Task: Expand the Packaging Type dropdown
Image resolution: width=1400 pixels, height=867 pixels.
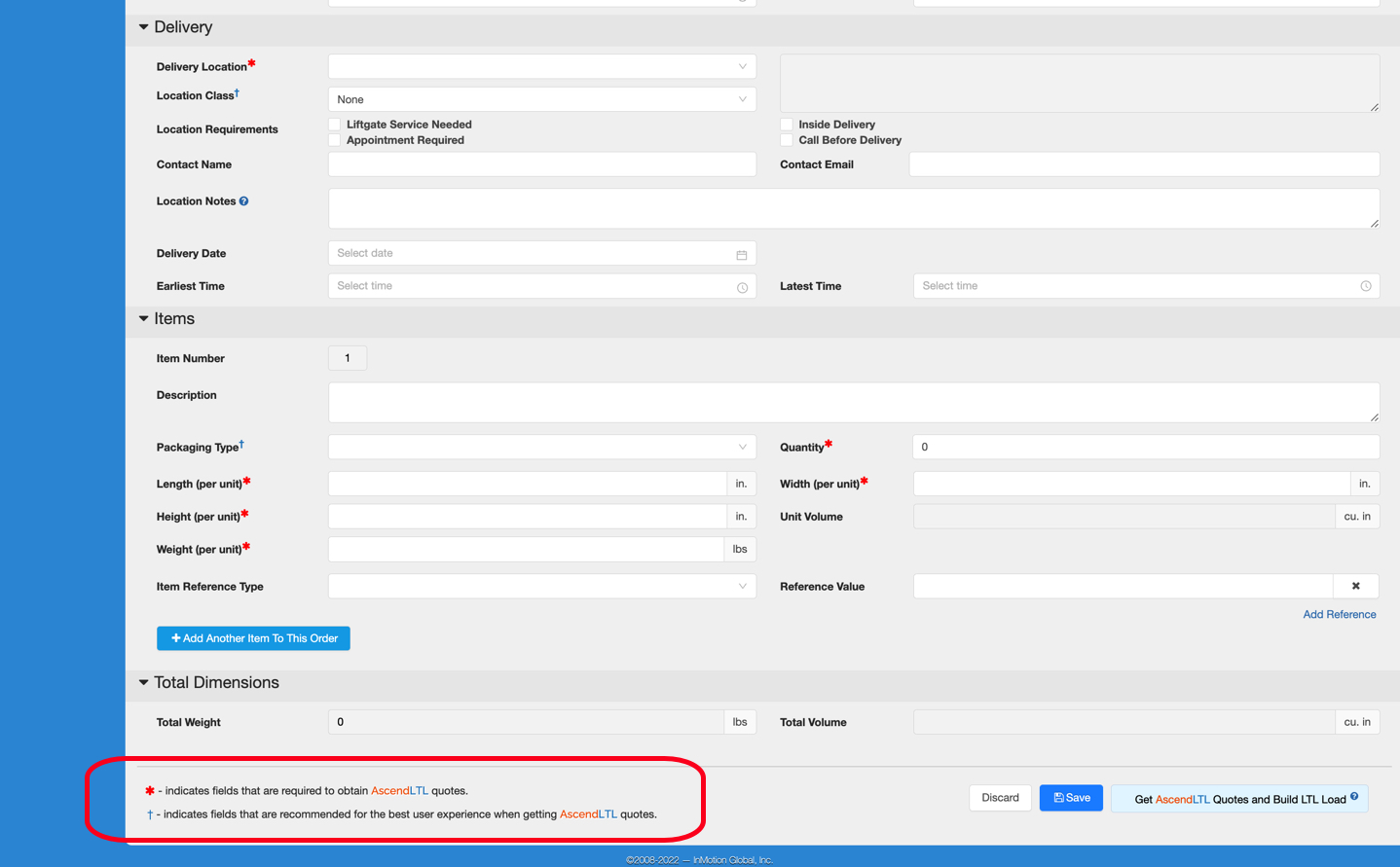Action: [541, 447]
